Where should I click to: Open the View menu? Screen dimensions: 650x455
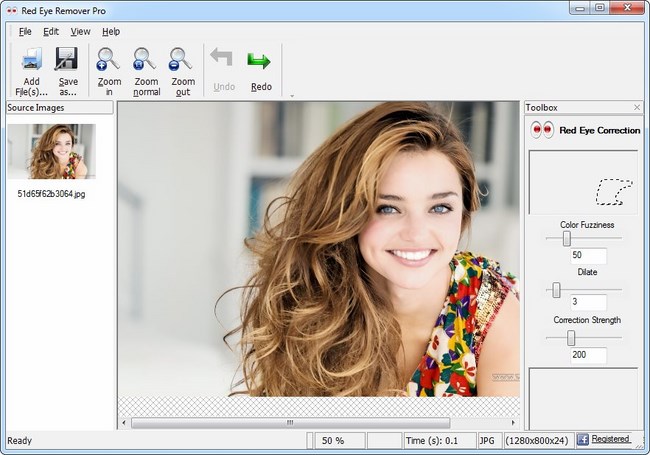80,31
